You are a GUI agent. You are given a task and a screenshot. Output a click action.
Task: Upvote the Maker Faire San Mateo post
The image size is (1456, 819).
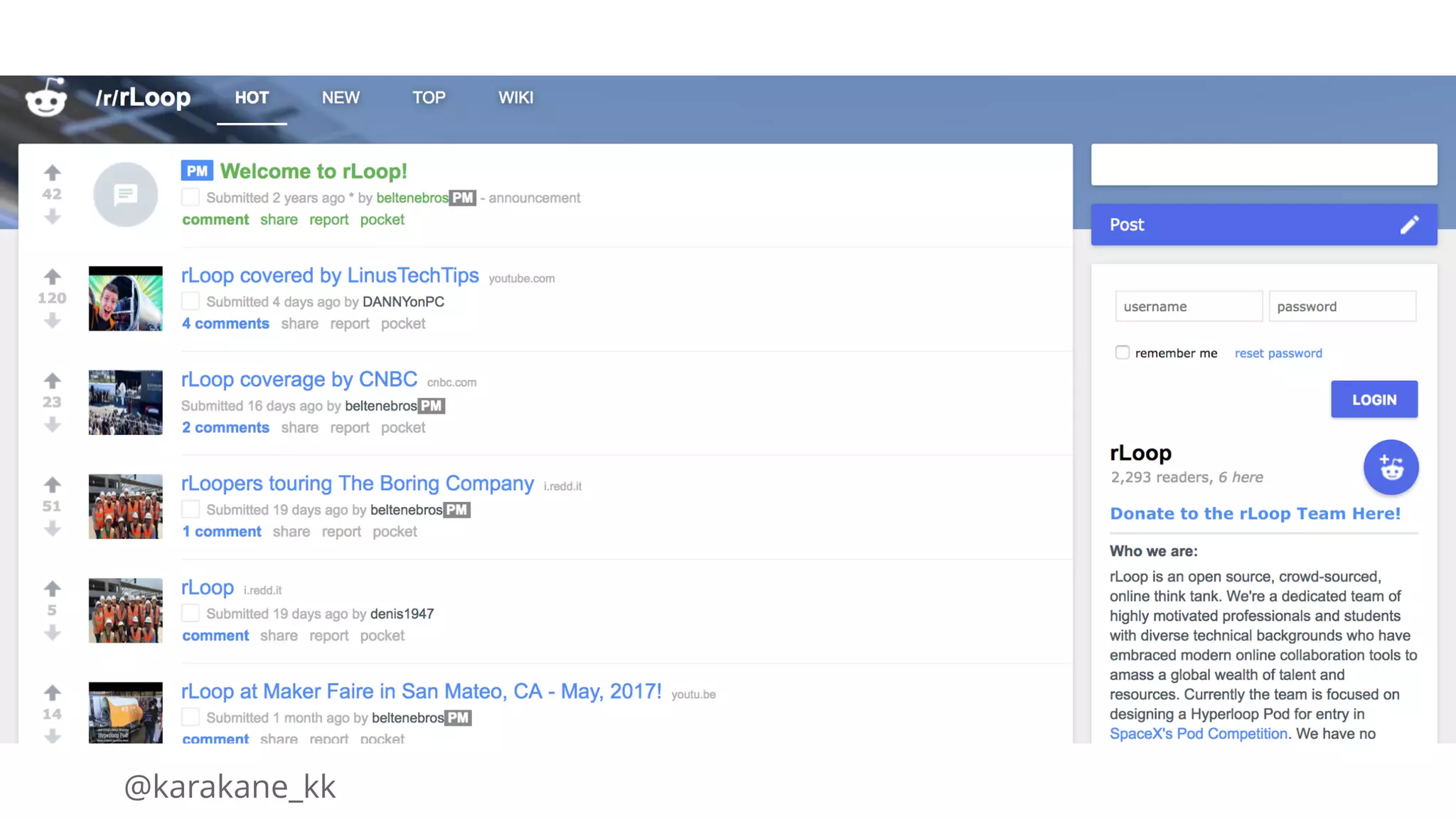pos(52,692)
